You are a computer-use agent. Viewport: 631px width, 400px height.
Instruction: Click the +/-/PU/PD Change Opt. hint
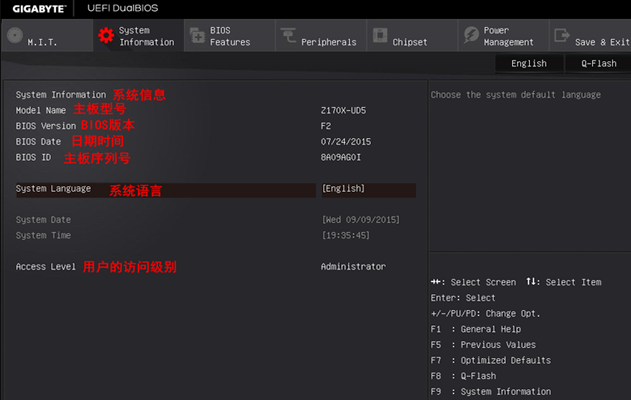tap(485, 313)
